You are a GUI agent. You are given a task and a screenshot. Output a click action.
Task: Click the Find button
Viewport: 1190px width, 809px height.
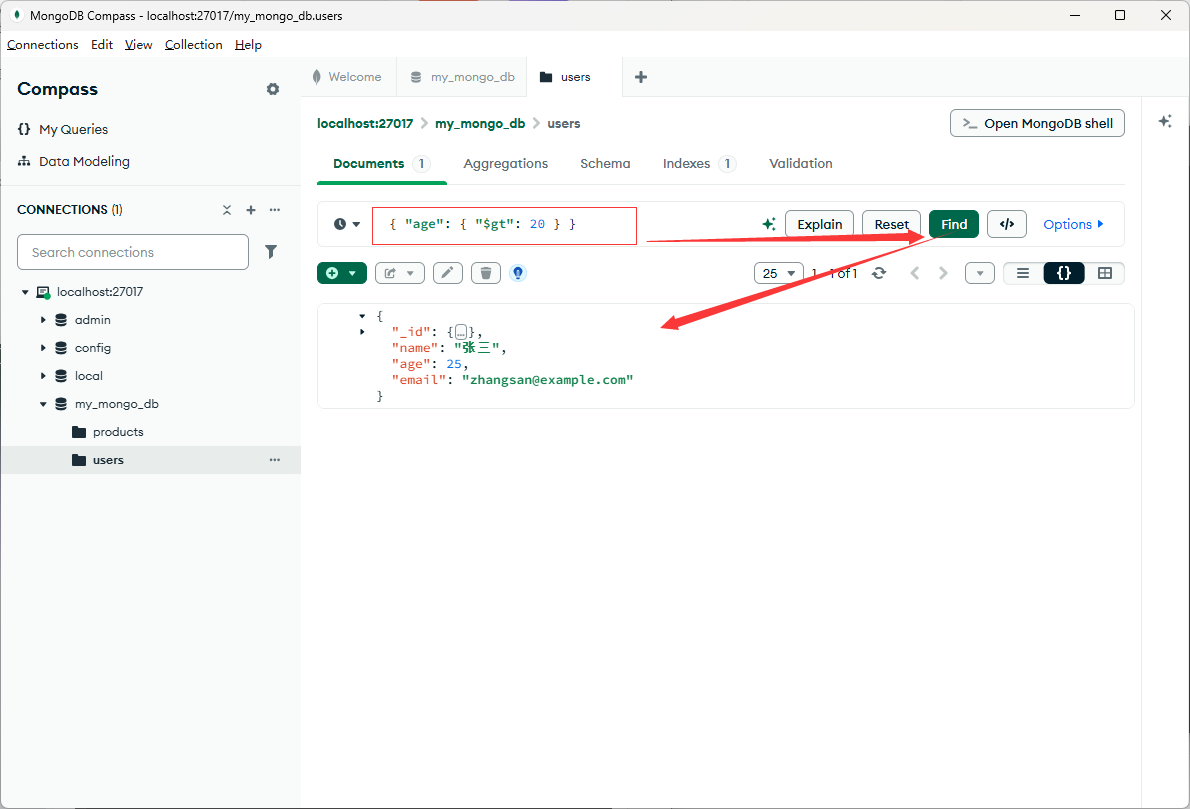pos(954,224)
